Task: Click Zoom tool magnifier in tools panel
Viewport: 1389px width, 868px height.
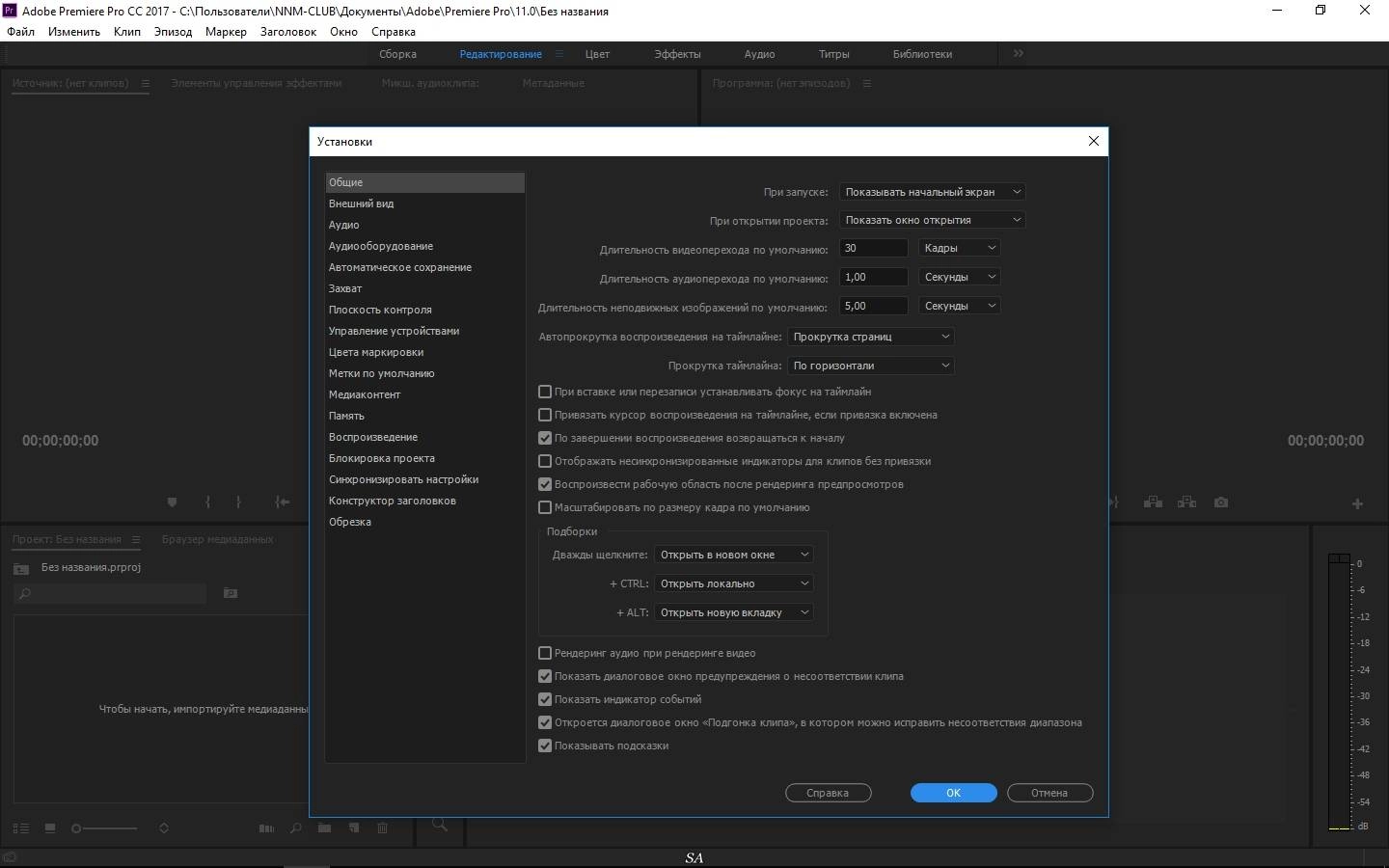Action: 440,825
